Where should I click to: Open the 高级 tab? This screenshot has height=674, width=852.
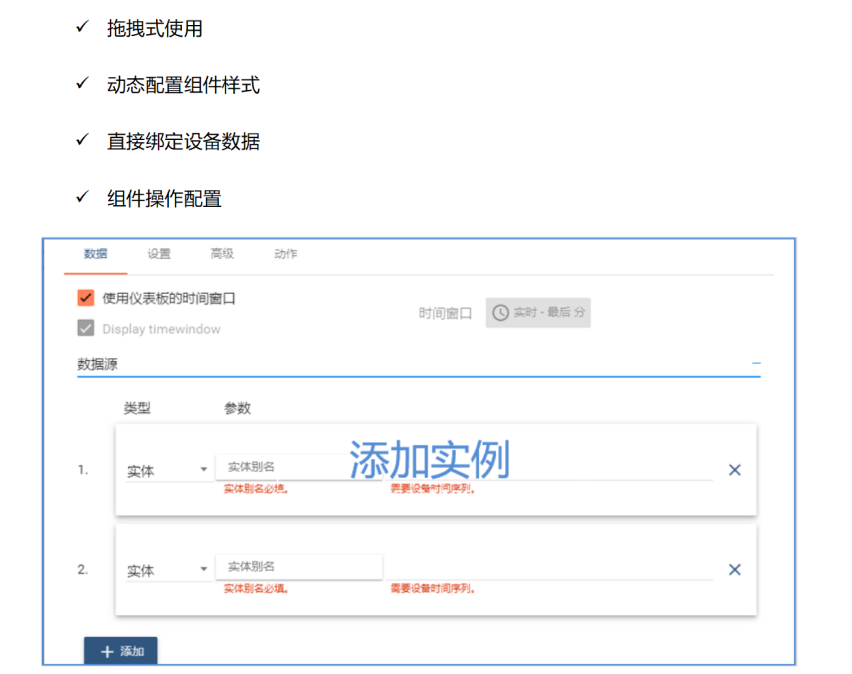(222, 254)
